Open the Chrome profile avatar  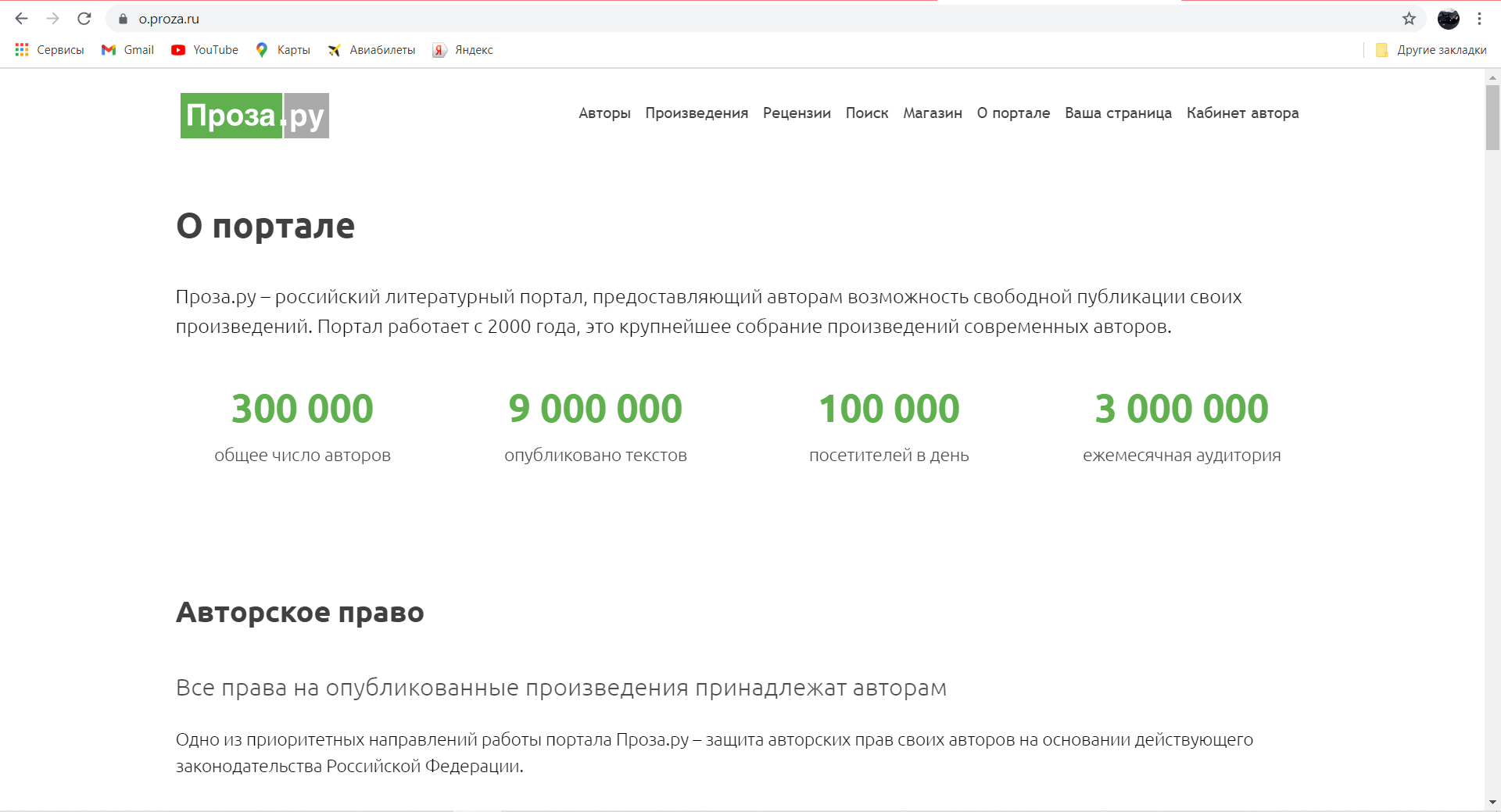point(1449,19)
